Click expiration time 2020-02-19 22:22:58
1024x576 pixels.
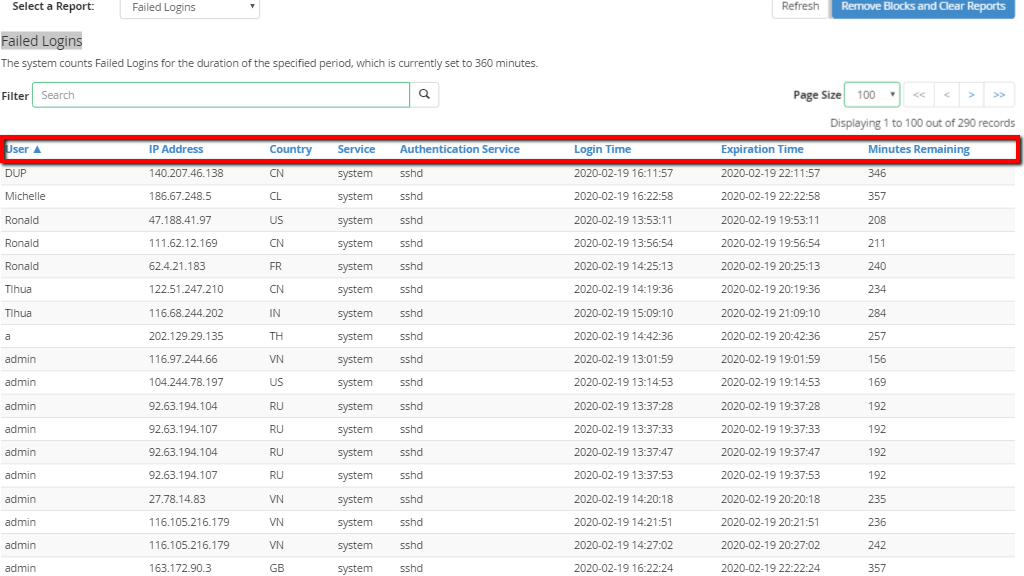pyautogui.click(x=771, y=196)
